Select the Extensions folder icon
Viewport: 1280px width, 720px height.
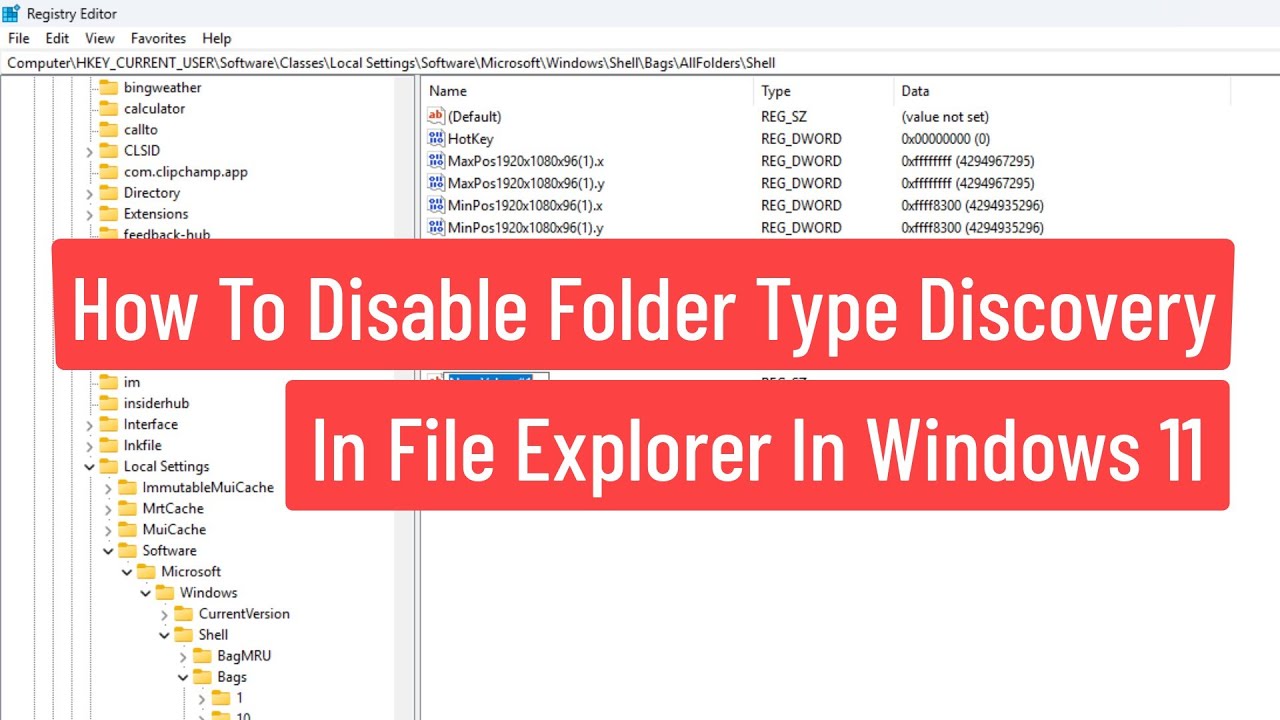click(108, 214)
